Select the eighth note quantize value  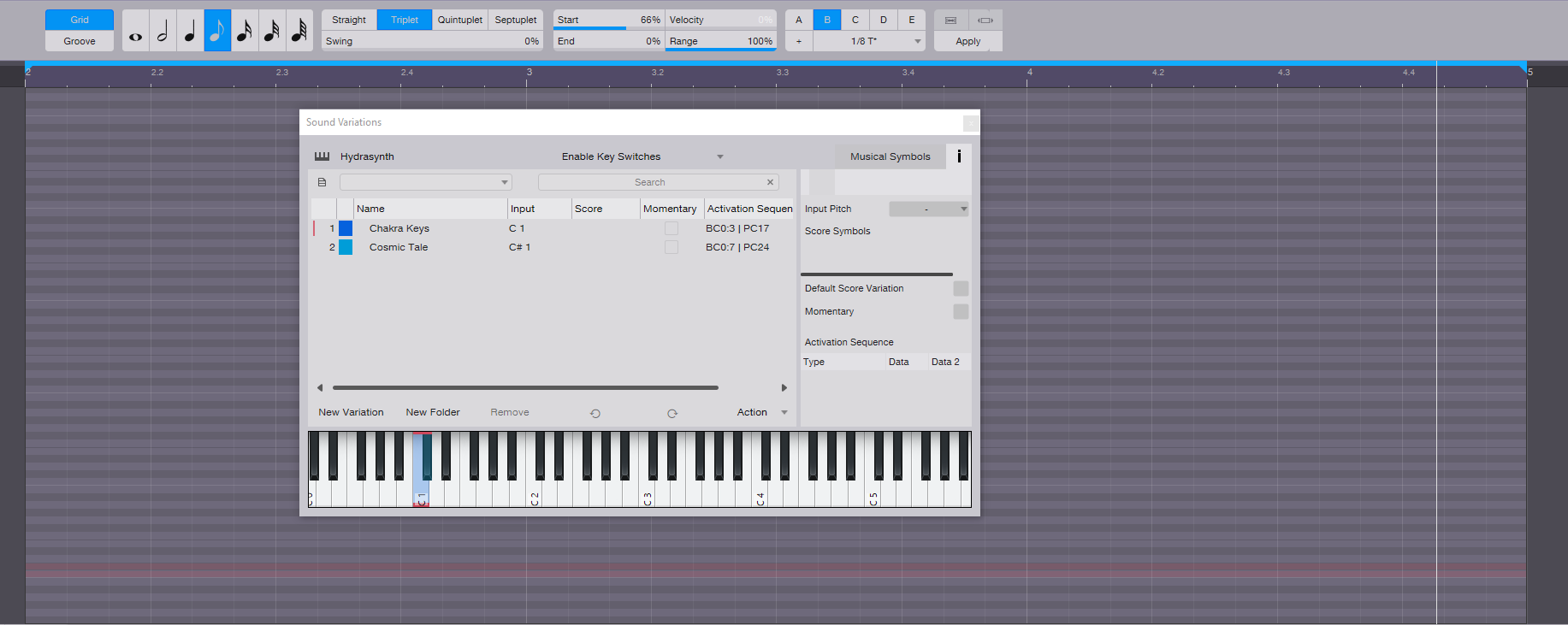click(217, 31)
